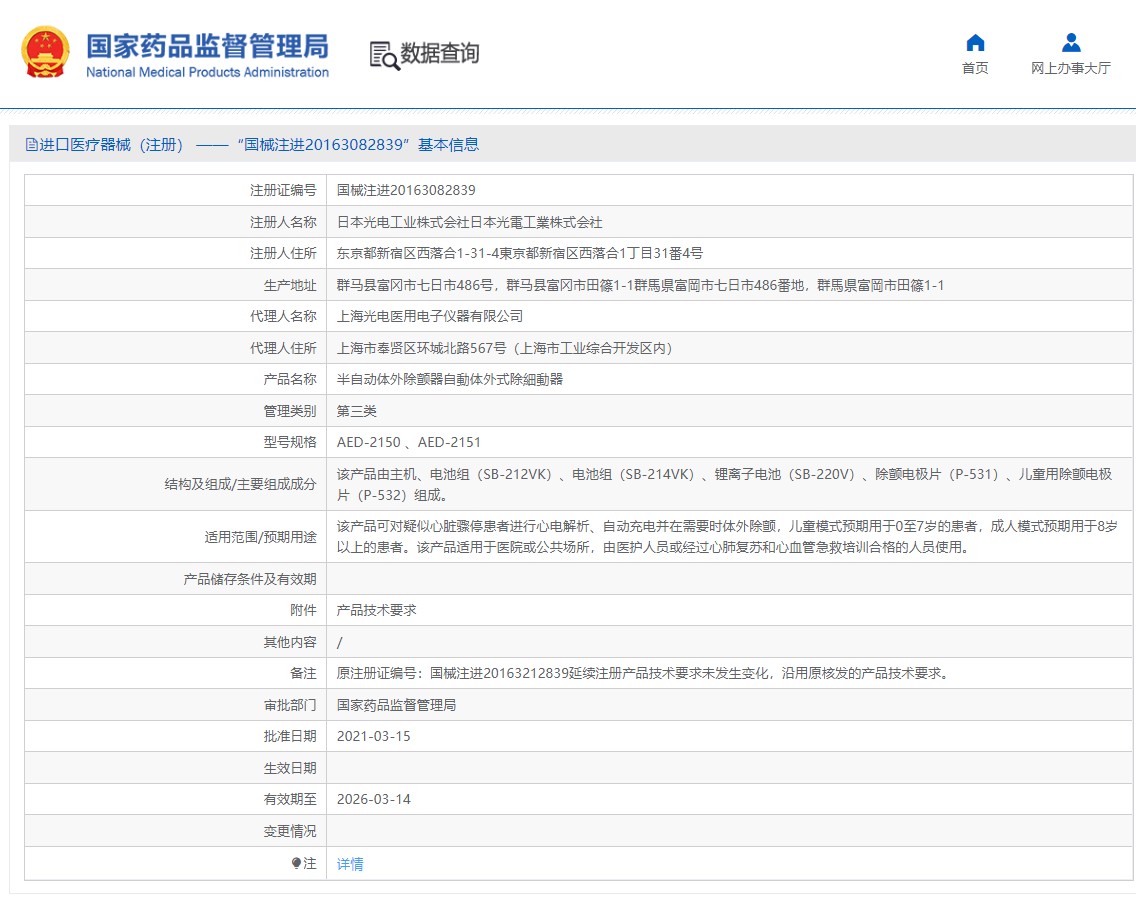Click the 产品技术要求 attachment value

pos(377,610)
